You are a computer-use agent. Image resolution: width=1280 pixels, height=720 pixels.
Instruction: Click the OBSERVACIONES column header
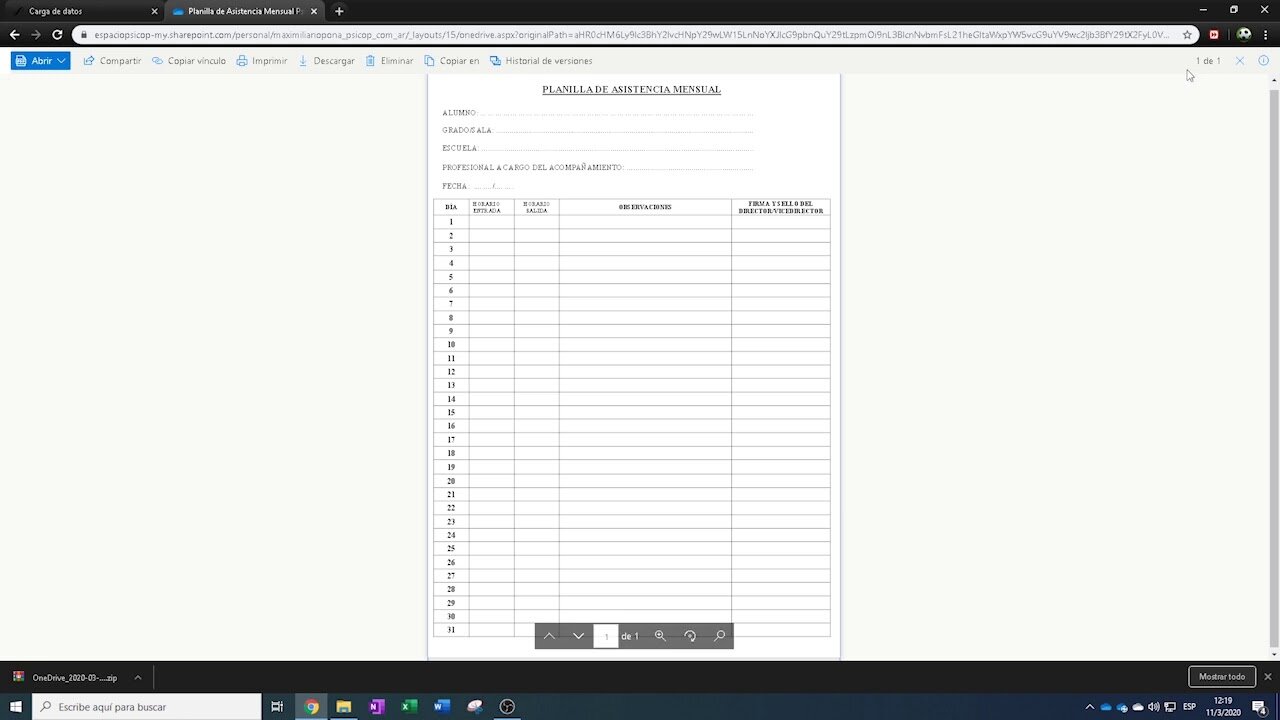click(645, 207)
